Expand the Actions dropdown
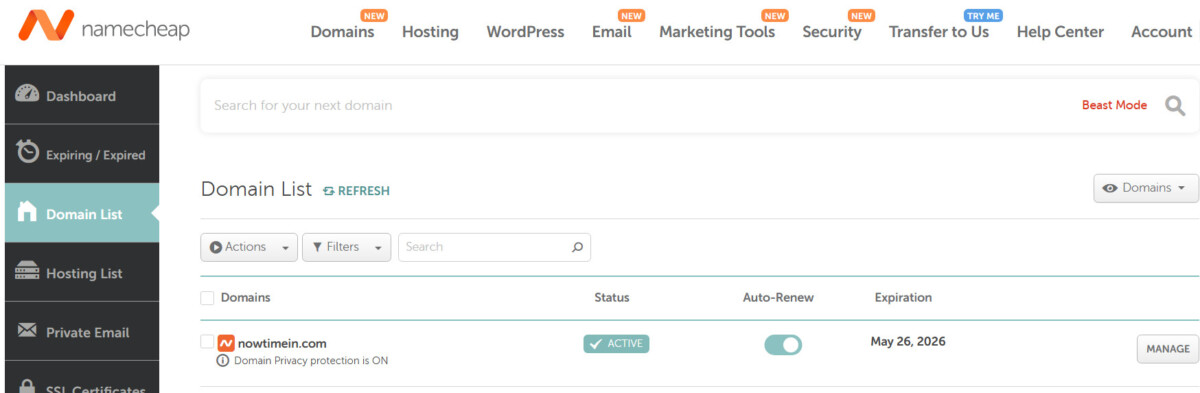This screenshot has height=393, width=1200. click(x=249, y=247)
